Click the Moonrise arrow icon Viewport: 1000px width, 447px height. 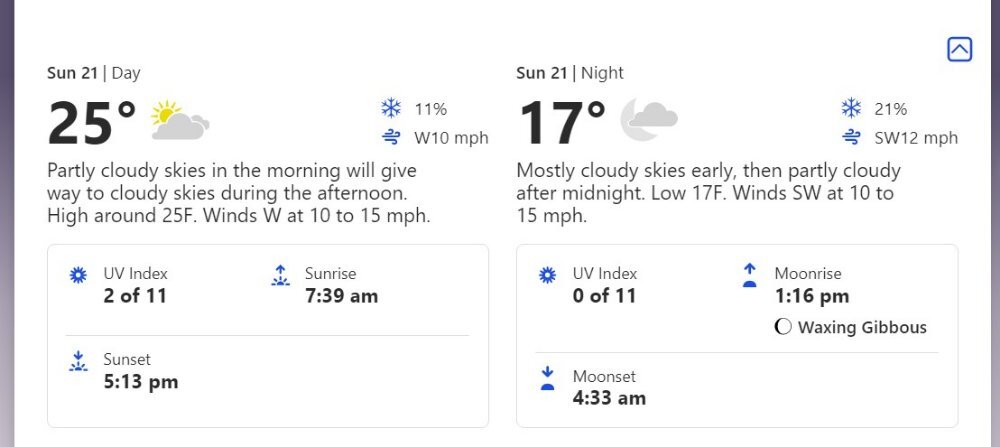click(749, 275)
